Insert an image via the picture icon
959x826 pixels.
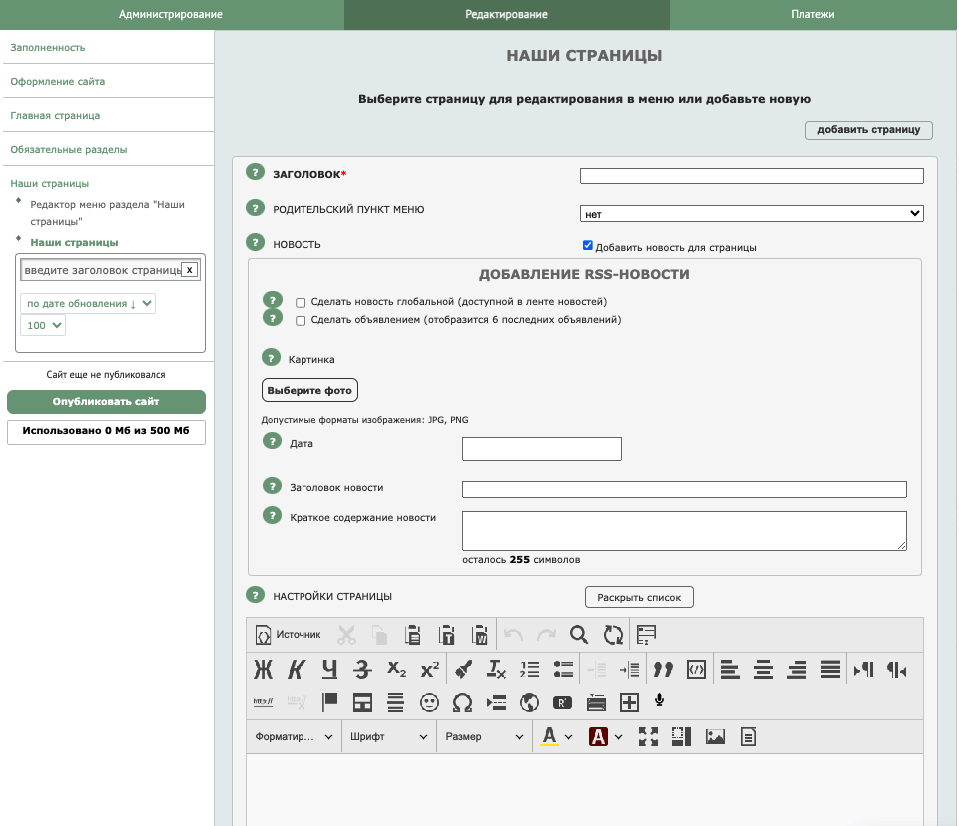coord(715,737)
